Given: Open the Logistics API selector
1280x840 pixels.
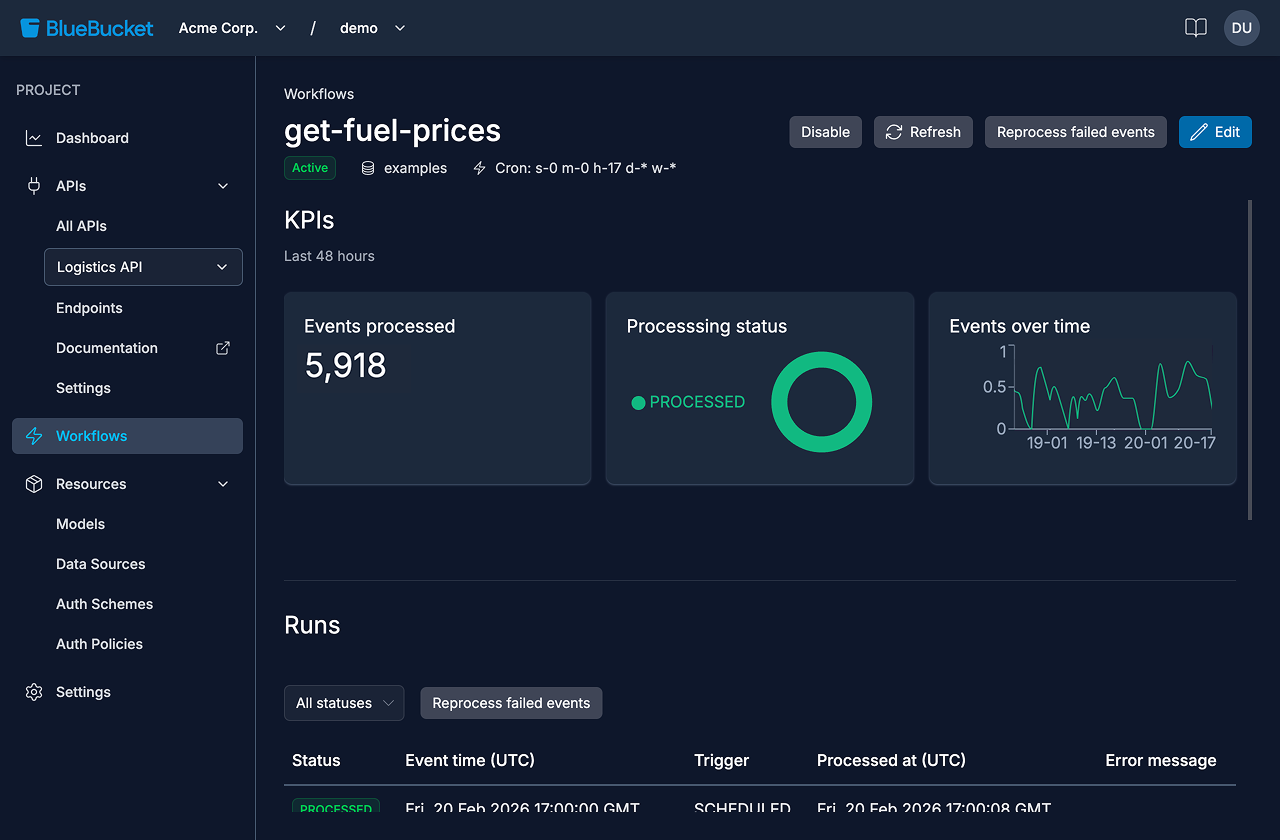Looking at the screenshot, I should pyautogui.click(x=143, y=267).
